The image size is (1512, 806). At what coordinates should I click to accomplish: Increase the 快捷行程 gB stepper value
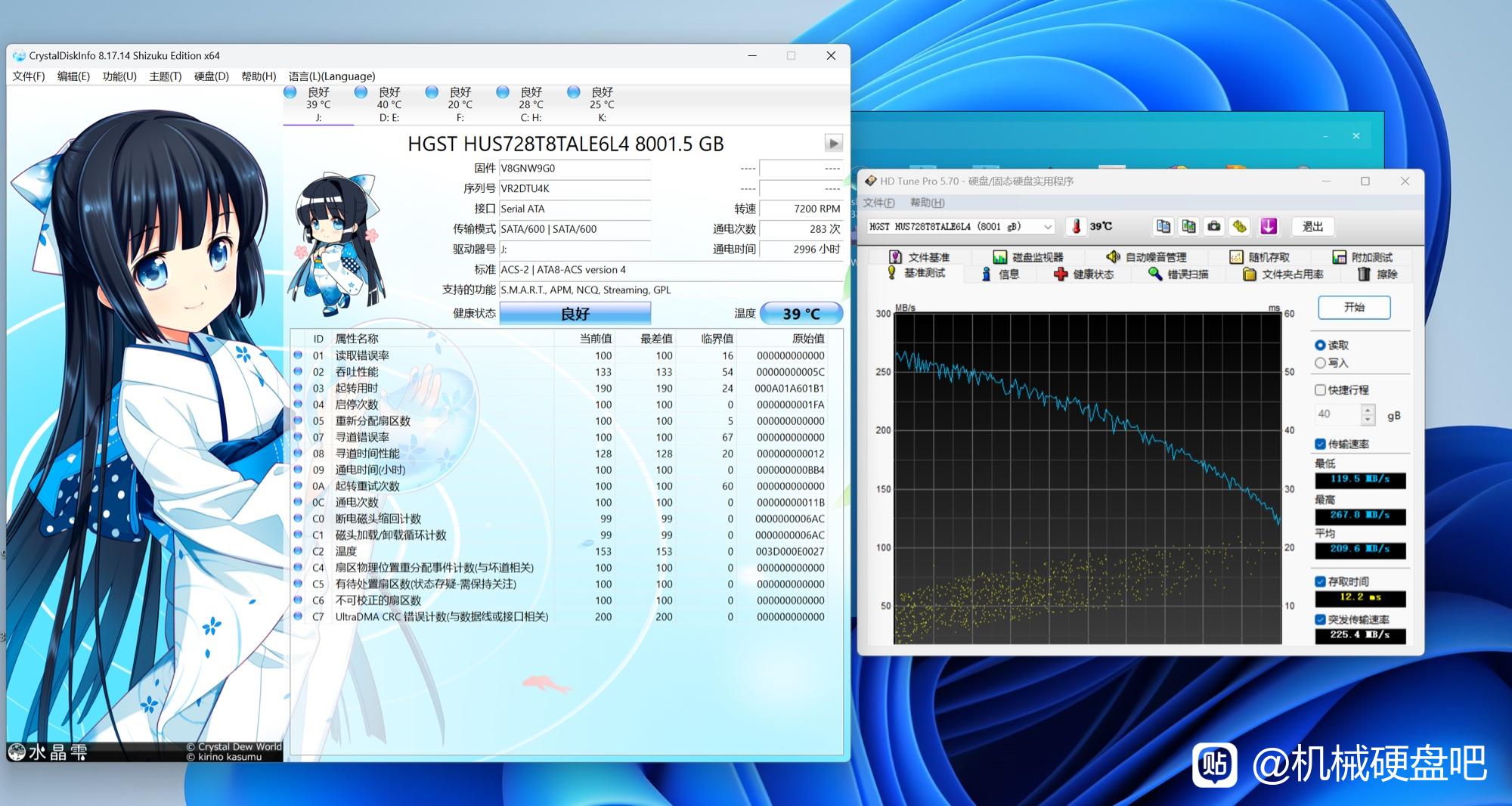(1368, 410)
